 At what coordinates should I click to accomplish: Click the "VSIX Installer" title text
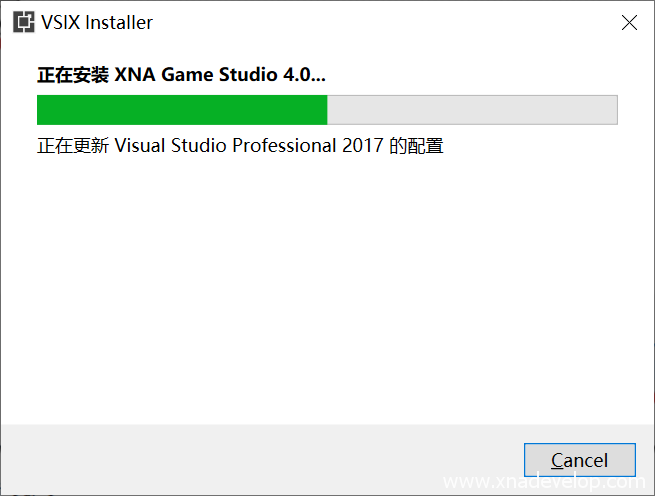pos(97,22)
